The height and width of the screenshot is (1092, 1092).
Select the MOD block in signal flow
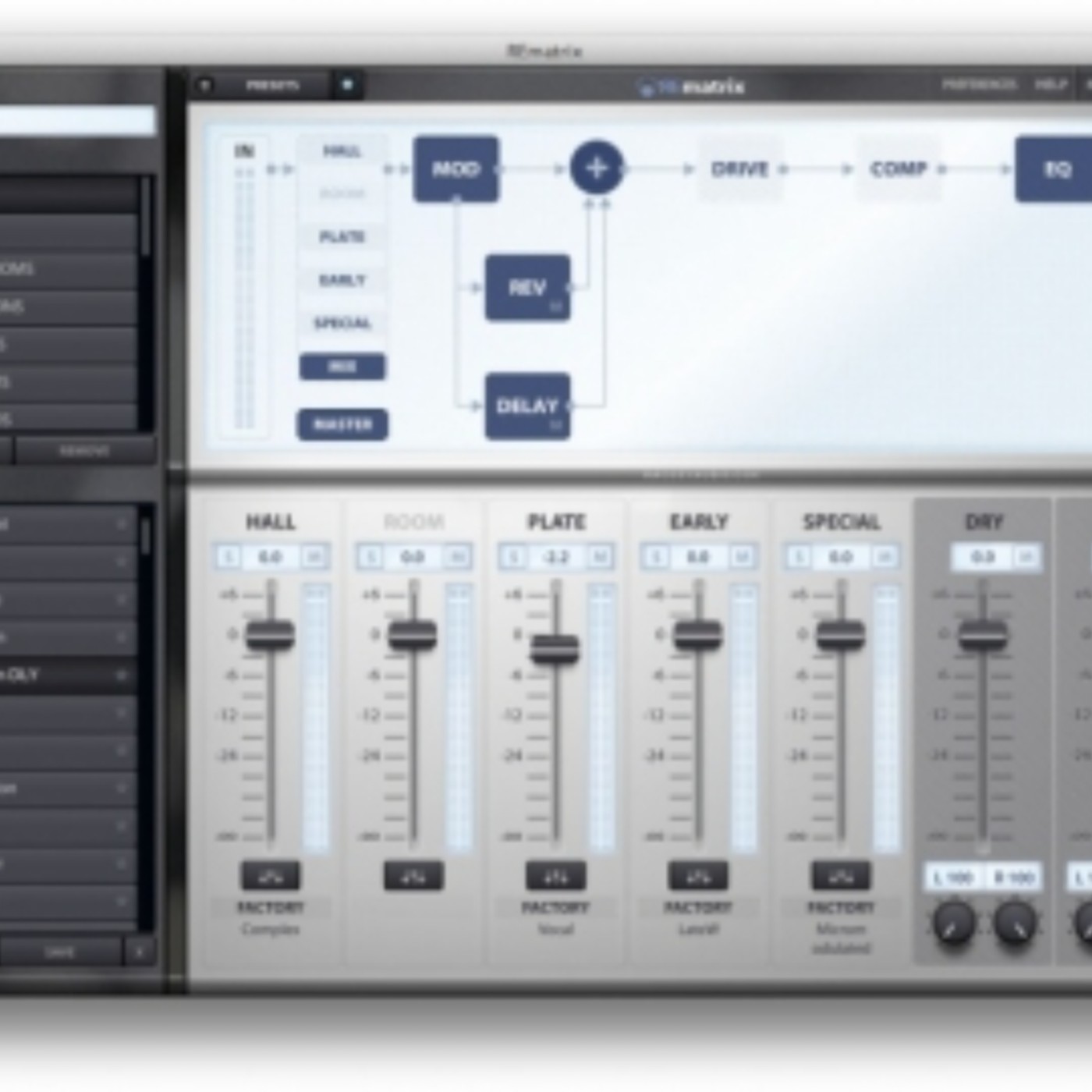pyautogui.click(x=456, y=168)
